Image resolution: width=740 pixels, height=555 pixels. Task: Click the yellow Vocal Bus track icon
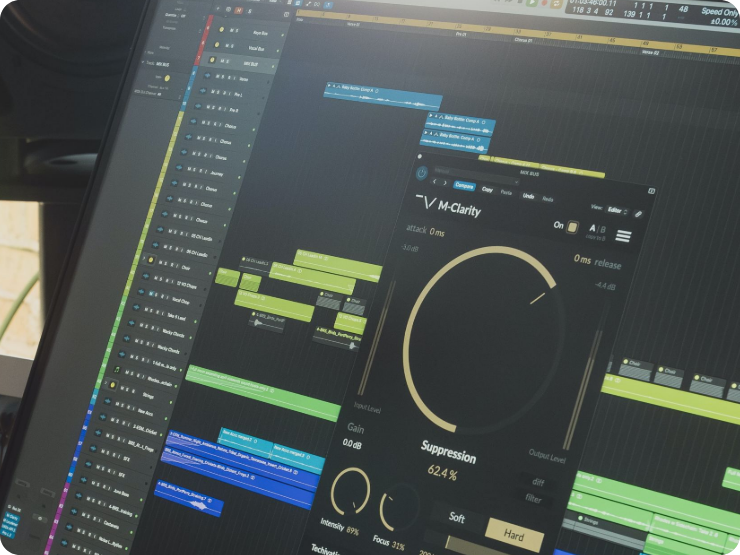217,45
